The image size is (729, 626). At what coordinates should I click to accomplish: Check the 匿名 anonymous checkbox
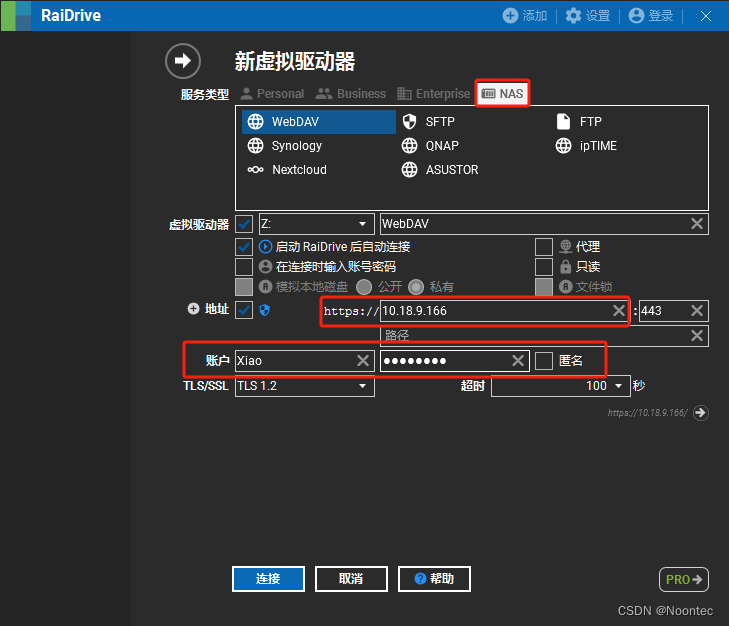point(544,360)
